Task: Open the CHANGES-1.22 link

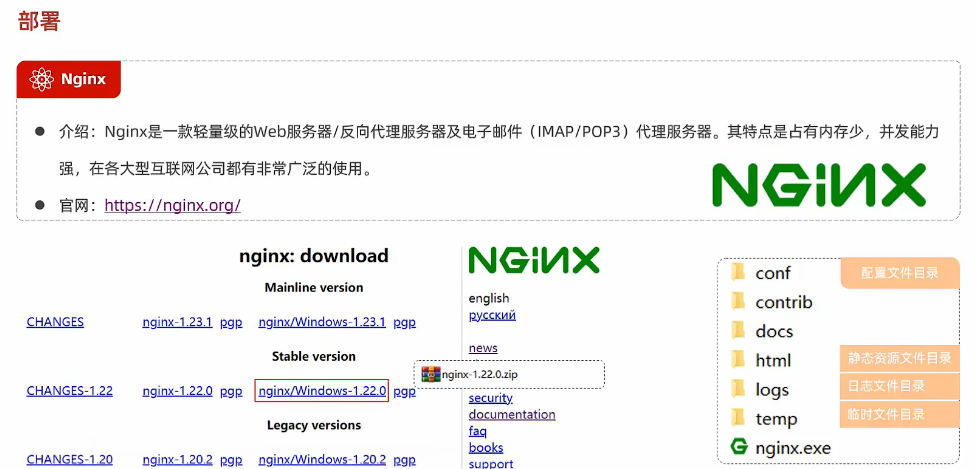Action: tap(70, 391)
